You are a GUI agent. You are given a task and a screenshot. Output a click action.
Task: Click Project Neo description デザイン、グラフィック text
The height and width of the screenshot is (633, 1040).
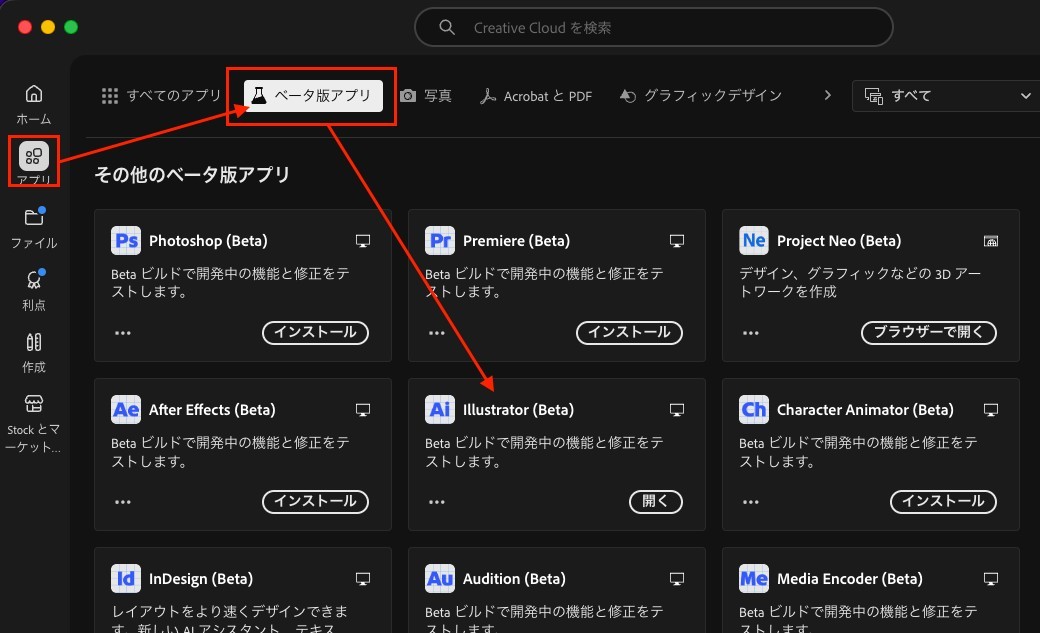click(x=860, y=282)
